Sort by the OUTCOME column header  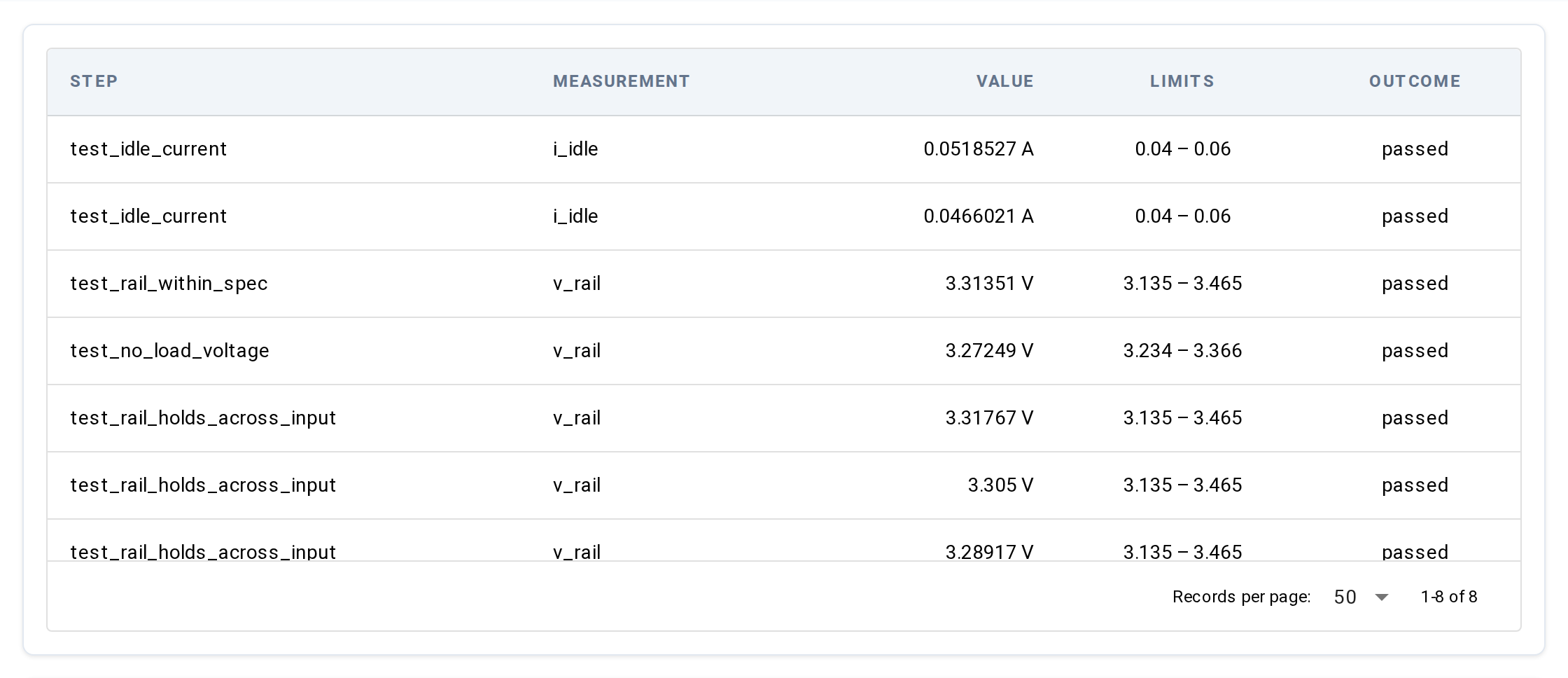(1415, 81)
